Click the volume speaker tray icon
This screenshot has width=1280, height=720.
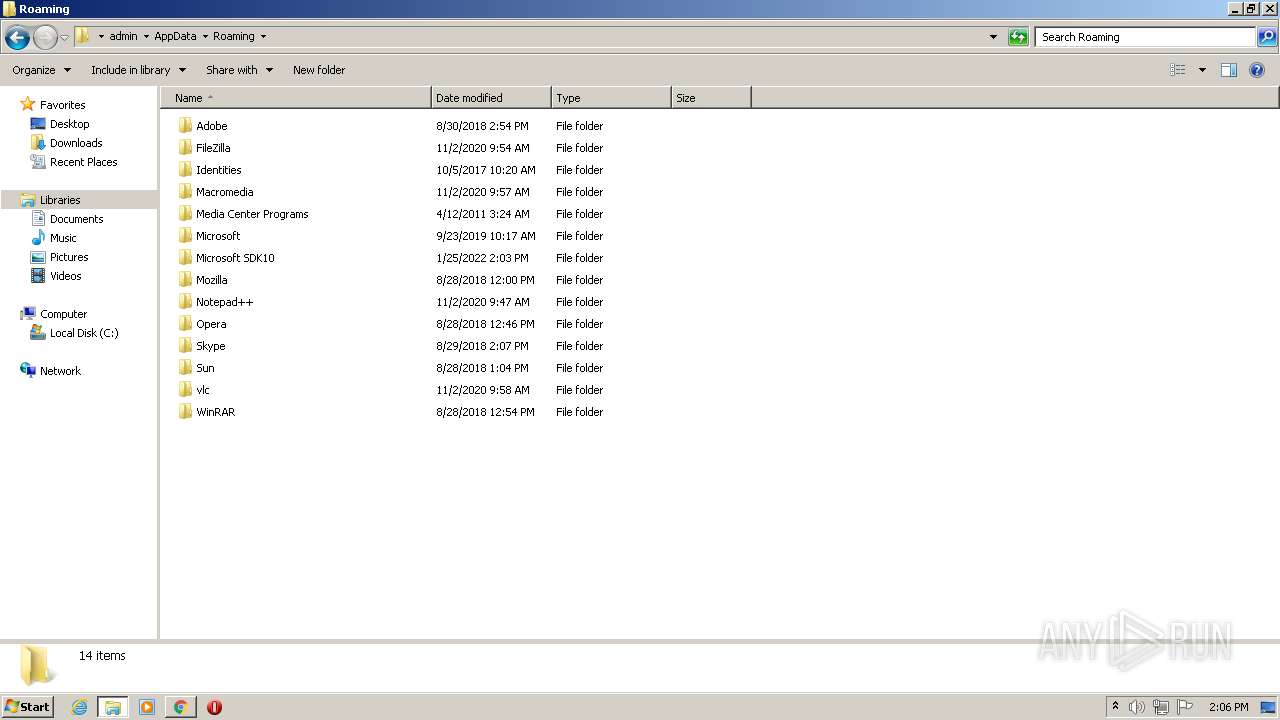(1137, 707)
